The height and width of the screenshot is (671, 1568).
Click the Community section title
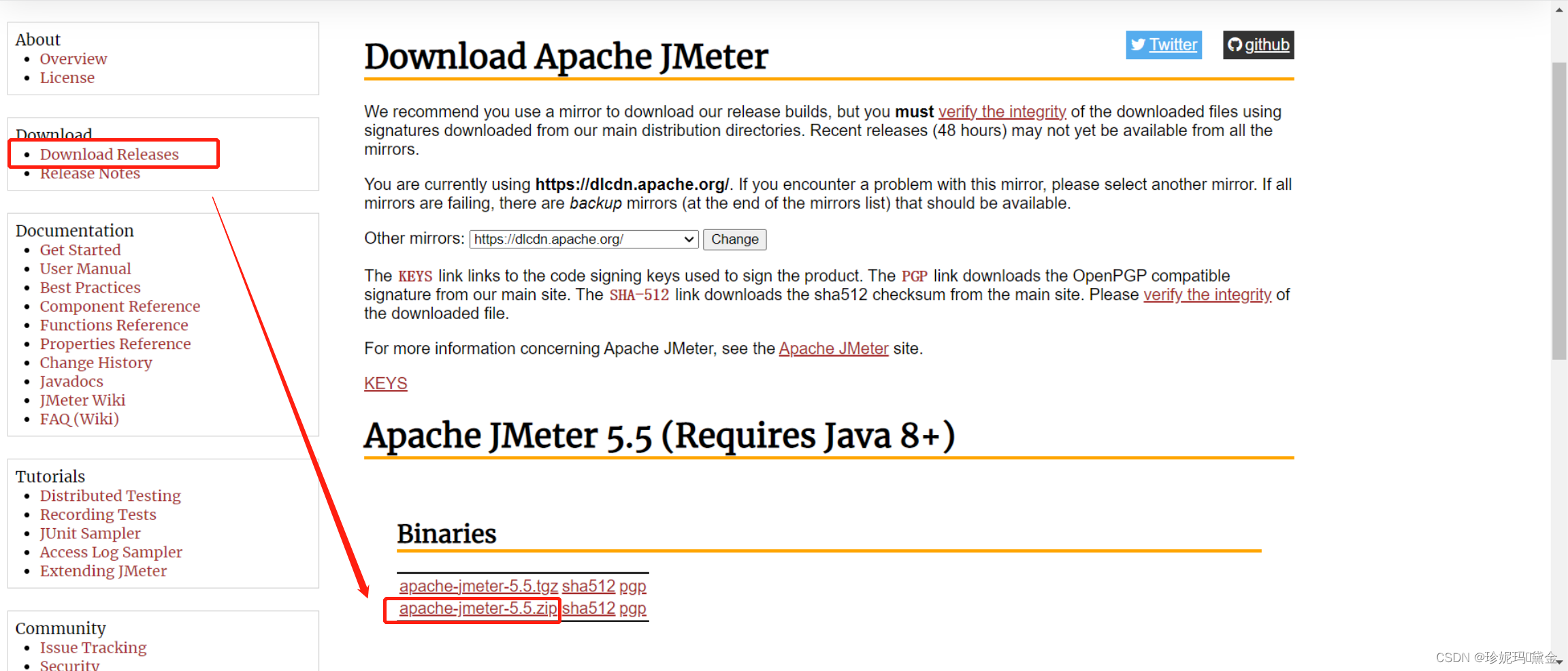[61, 628]
